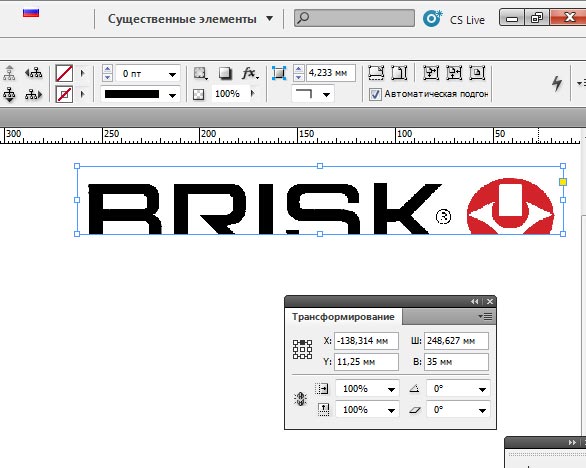Click the Russian flag language icon
This screenshot has height=468, width=586.
click(31, 13)
